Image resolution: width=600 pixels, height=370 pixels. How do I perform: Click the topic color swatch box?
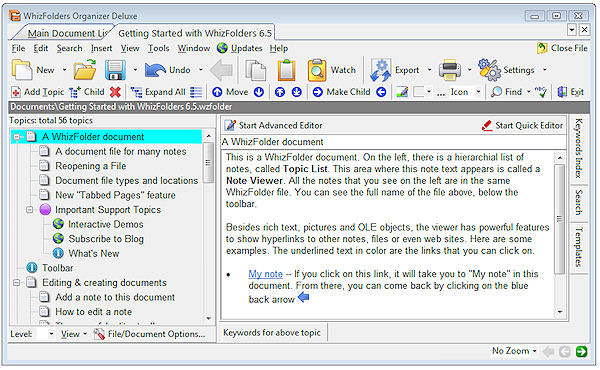(419, 92)
